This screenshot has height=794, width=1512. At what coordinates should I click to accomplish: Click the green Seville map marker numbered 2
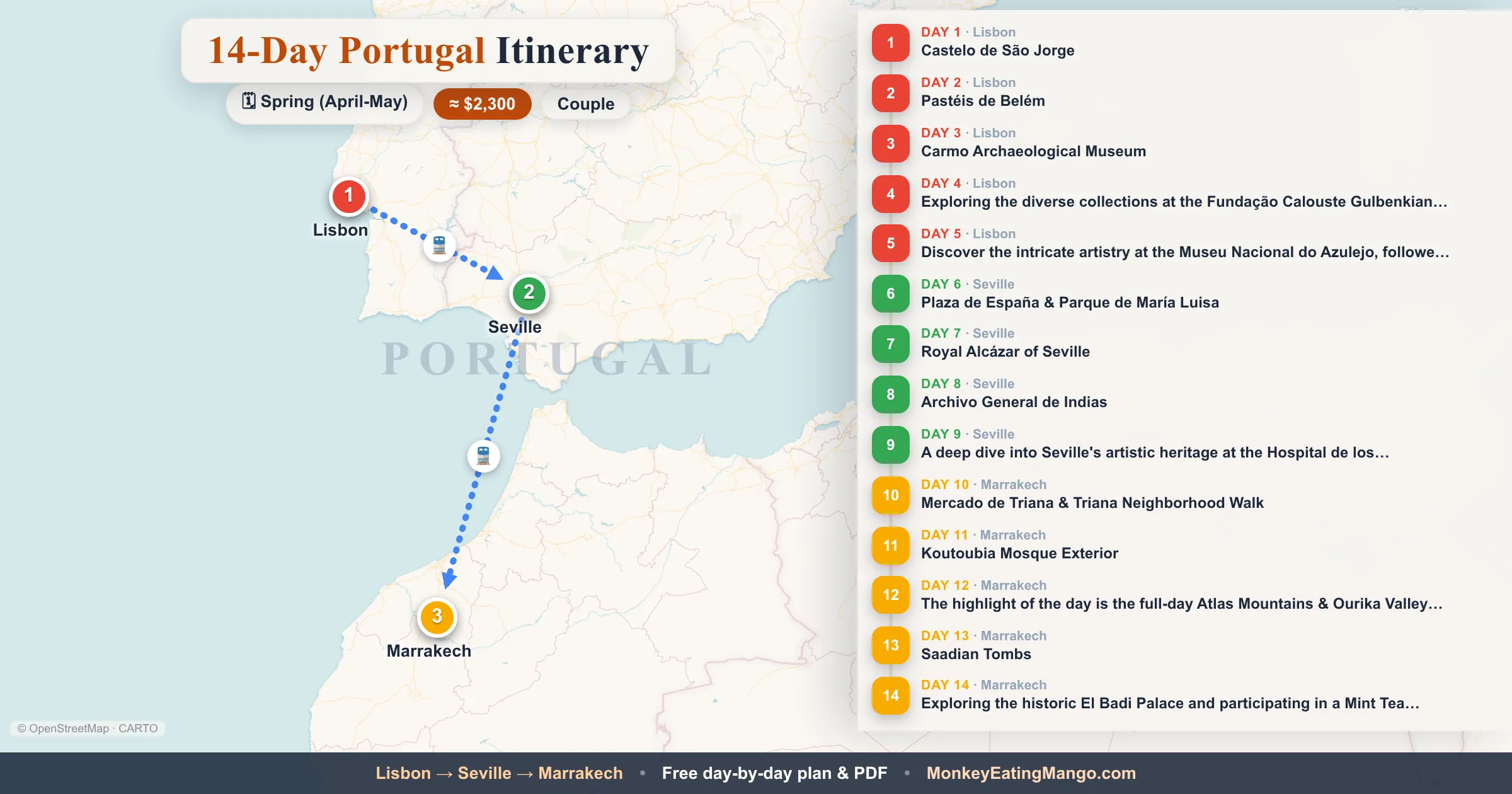point(529,293)
